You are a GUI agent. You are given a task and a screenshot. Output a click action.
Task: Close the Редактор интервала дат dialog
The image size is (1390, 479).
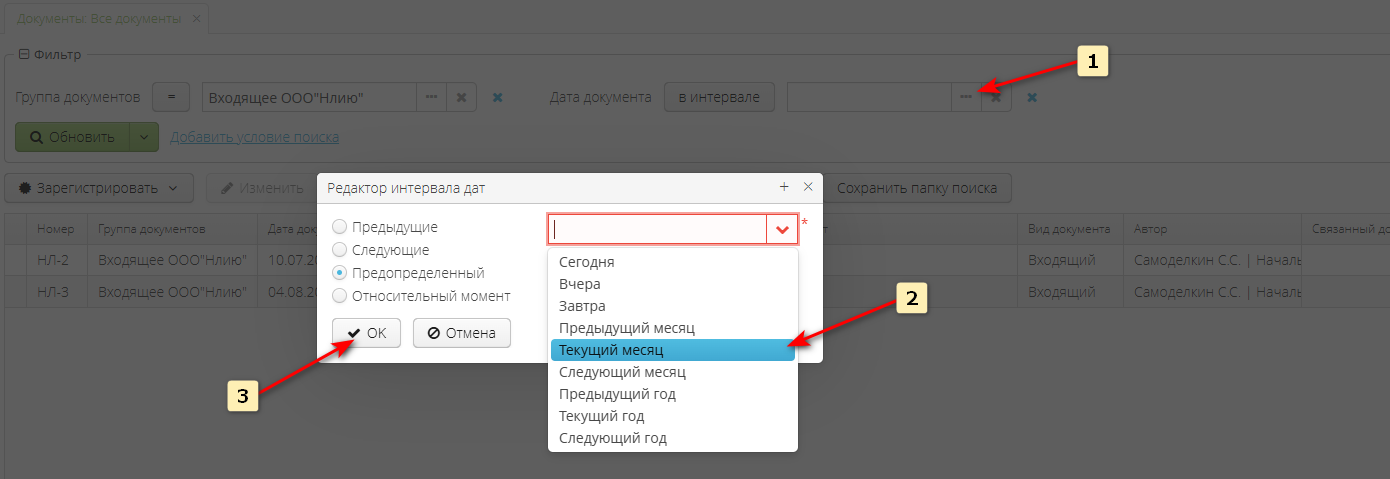(808, 187)
